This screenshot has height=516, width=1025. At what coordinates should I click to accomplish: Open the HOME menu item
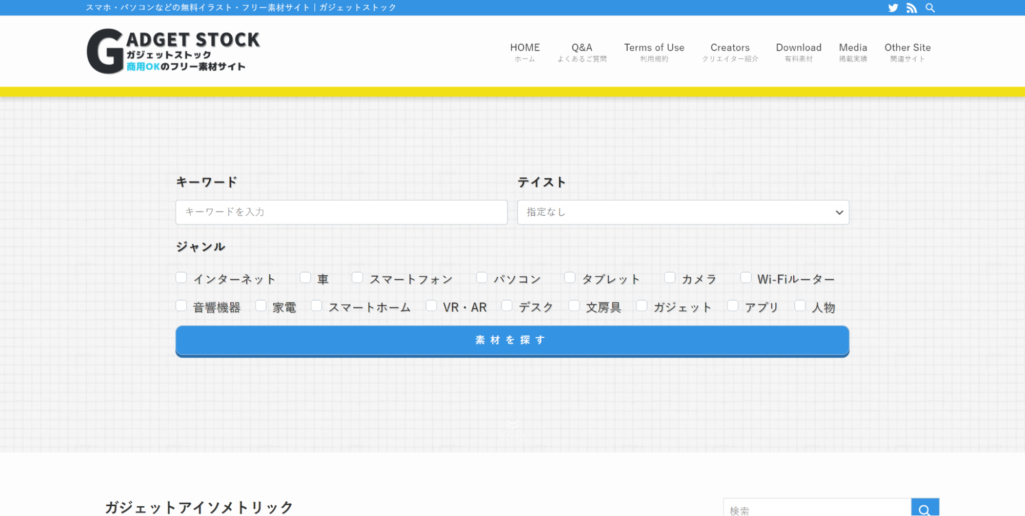pyautogui.click(x=525, y=51)
